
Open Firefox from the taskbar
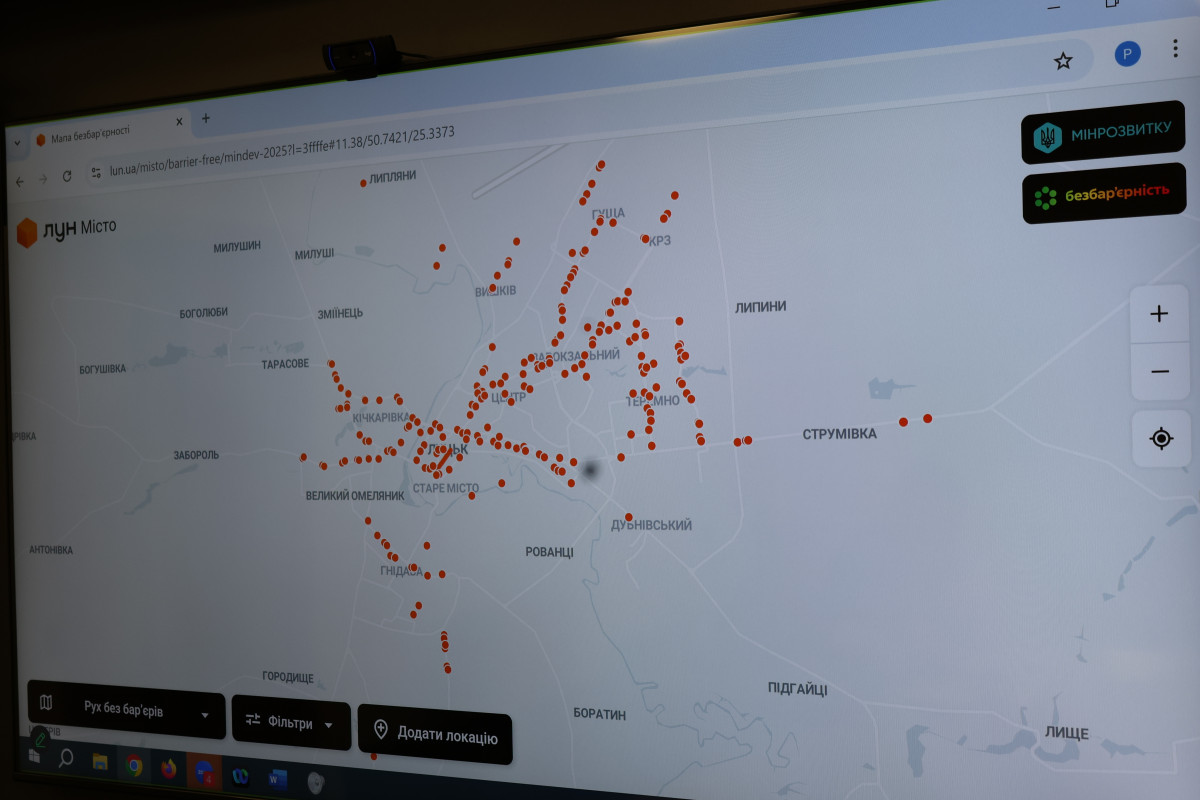click(x=168, y=768)
